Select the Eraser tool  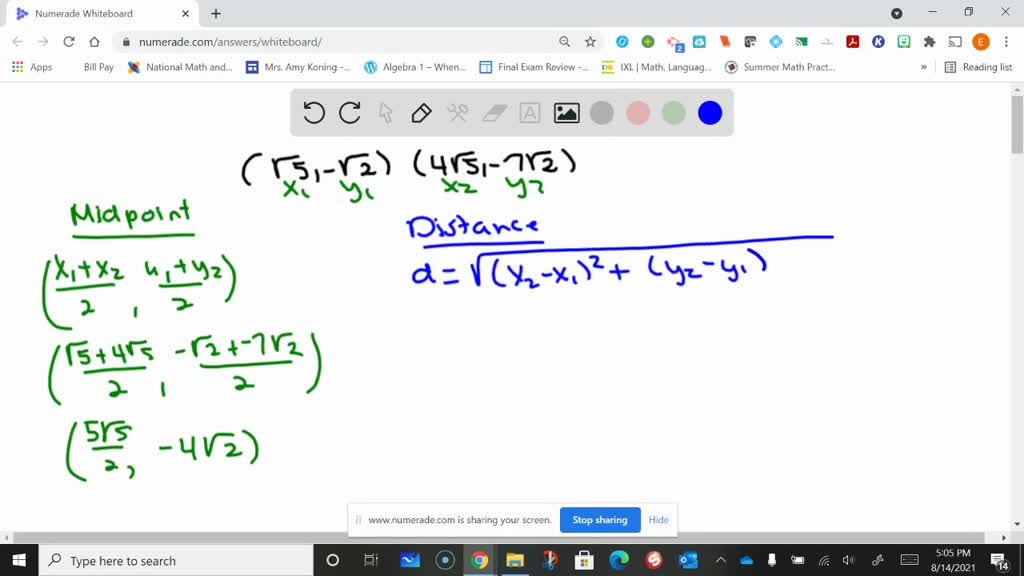(492, 113)
